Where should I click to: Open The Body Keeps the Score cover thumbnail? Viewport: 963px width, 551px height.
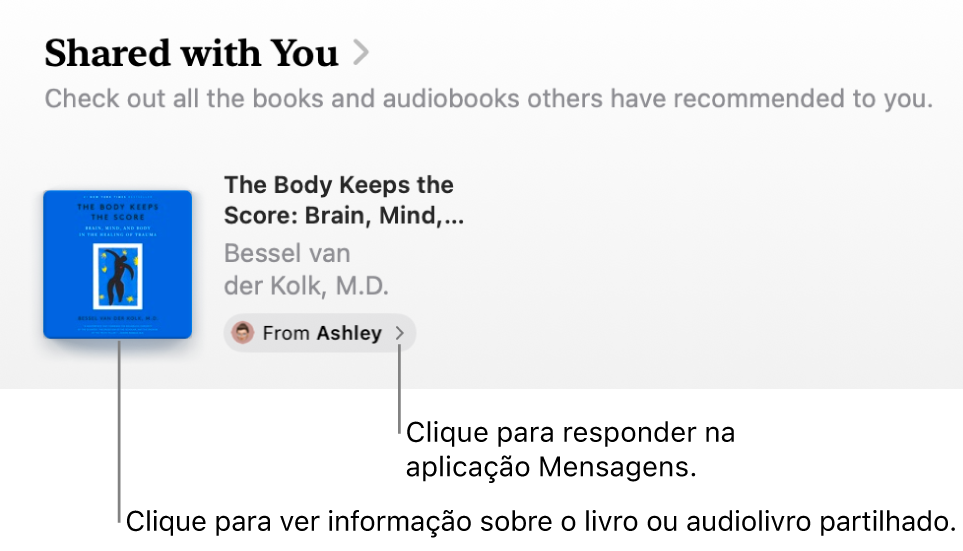[117, 264]
